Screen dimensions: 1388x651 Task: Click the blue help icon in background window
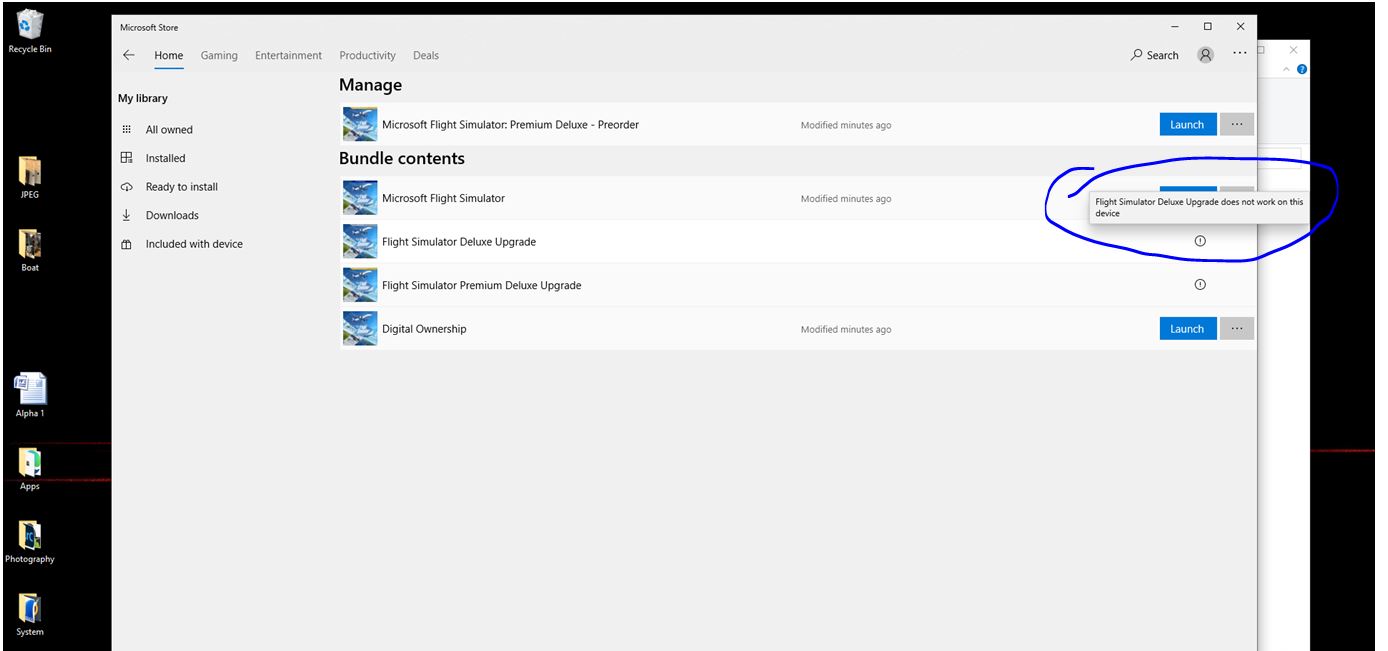[1301, 69]
